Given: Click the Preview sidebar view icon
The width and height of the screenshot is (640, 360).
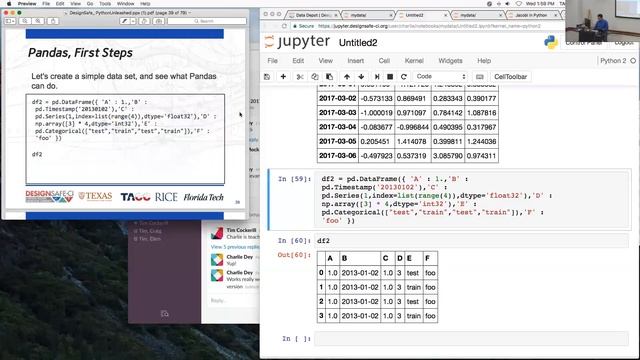Looking at the screenshot, I should [10, 21].
